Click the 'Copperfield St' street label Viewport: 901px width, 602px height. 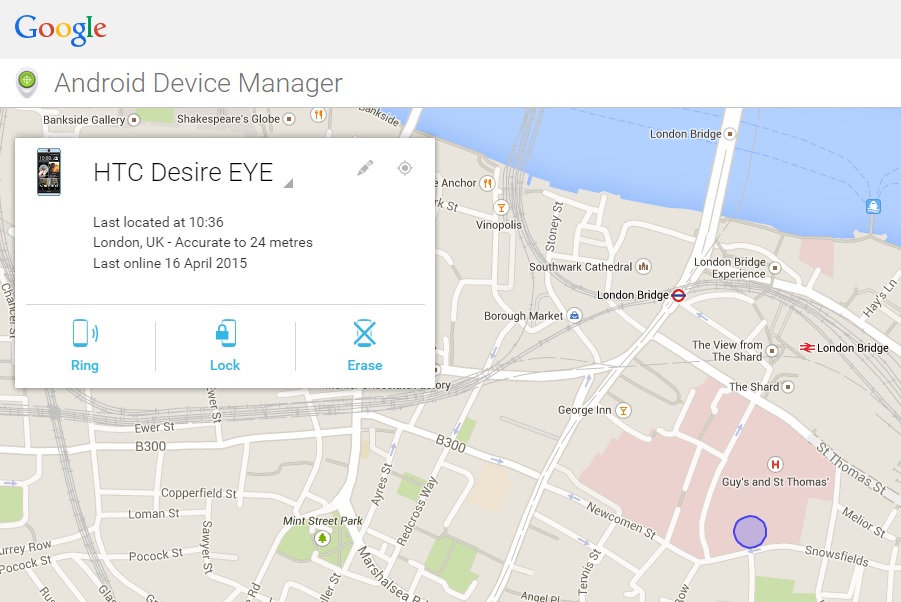[x=198, y=493]
